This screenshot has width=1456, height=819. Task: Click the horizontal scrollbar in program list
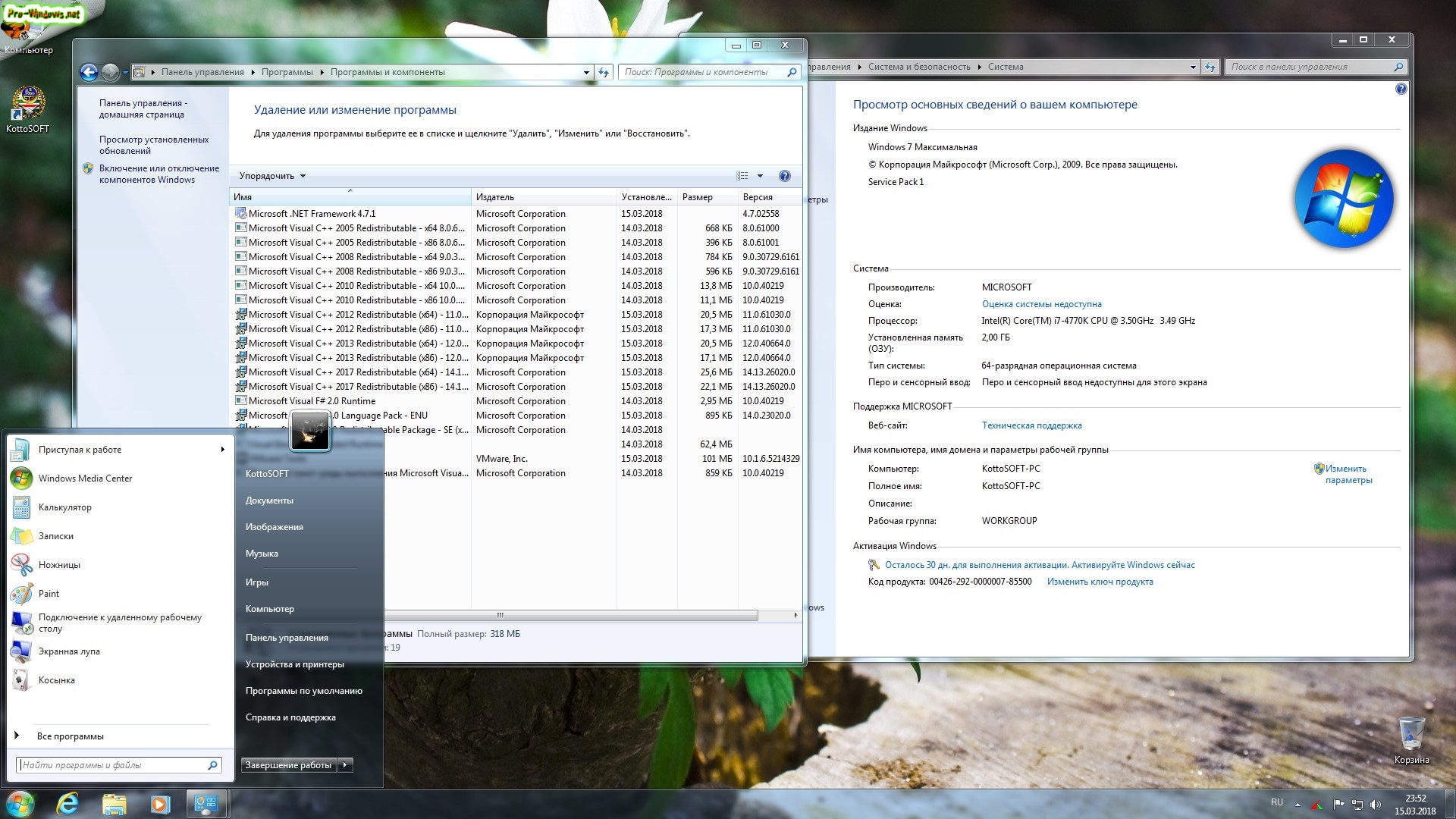pos(500,615)
